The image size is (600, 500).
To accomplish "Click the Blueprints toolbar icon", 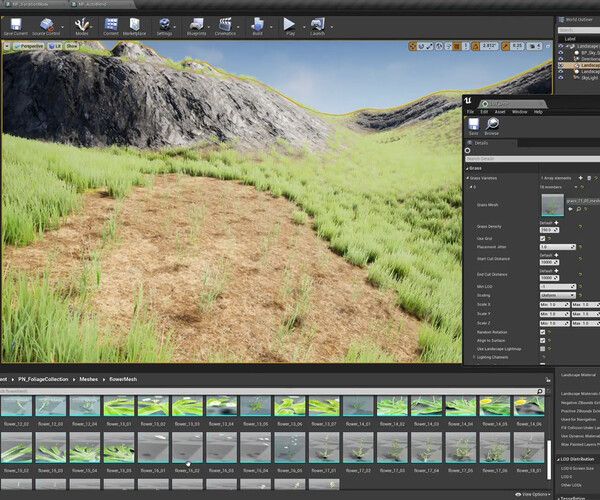I will (197, 25).
